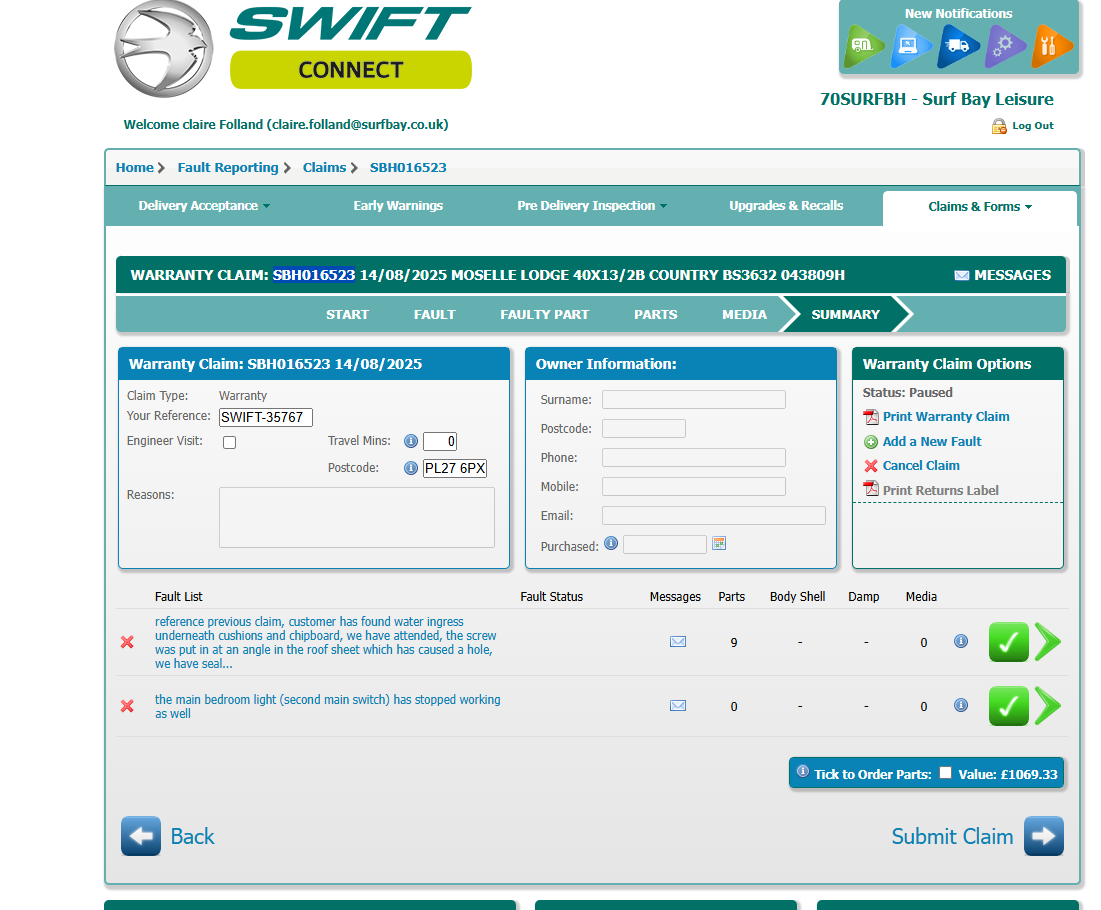Open the Purchased date calendar picker
This screenshot has height=910, width=1101.
click(719, 543)
